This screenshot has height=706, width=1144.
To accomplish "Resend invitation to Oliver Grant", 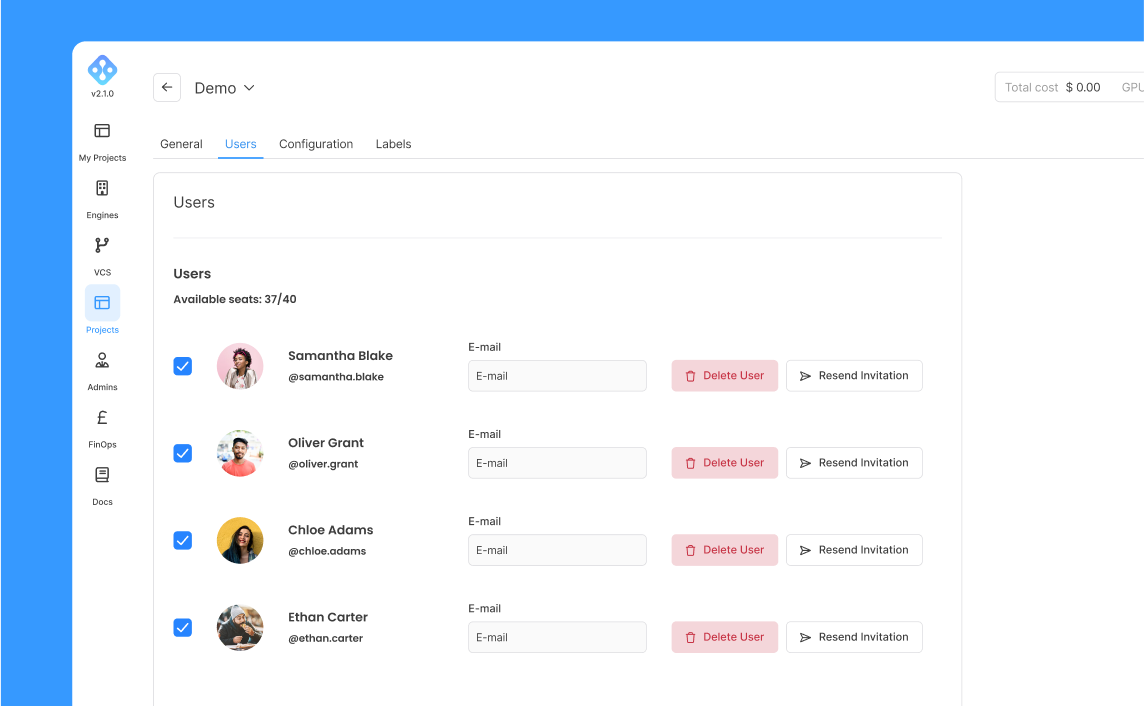I will 854,463.
